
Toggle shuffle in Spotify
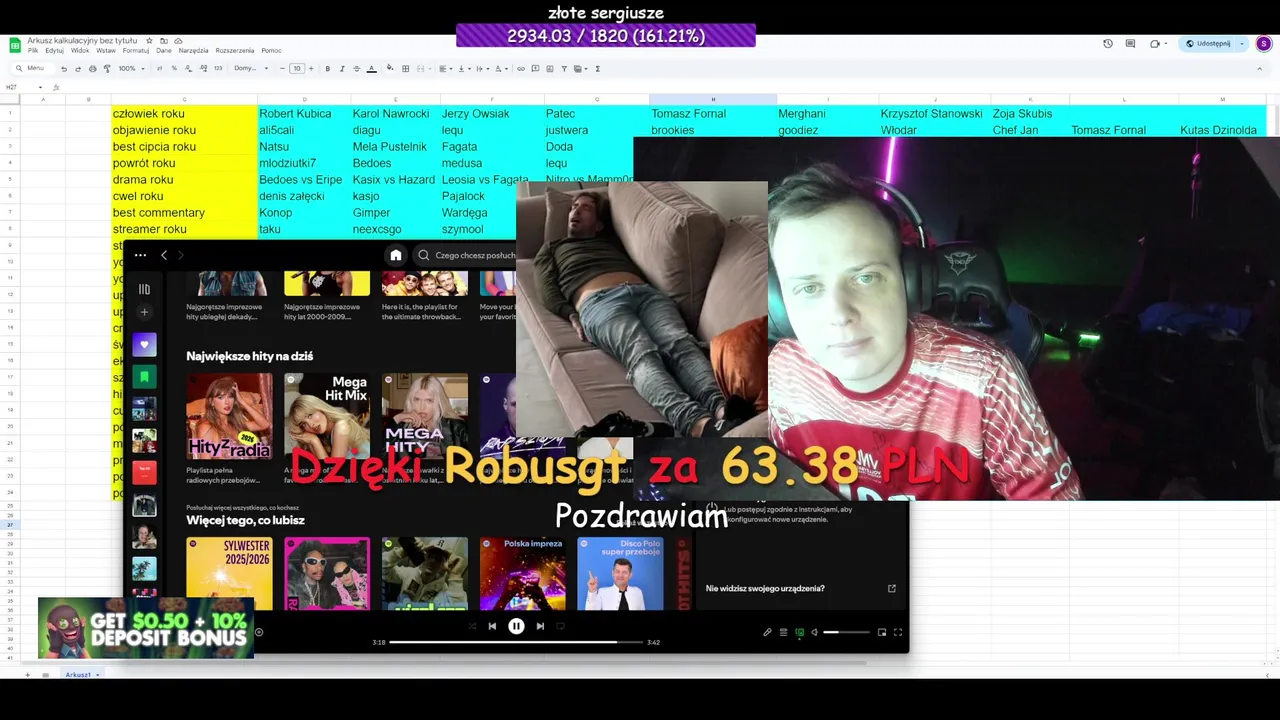[473, 626]
